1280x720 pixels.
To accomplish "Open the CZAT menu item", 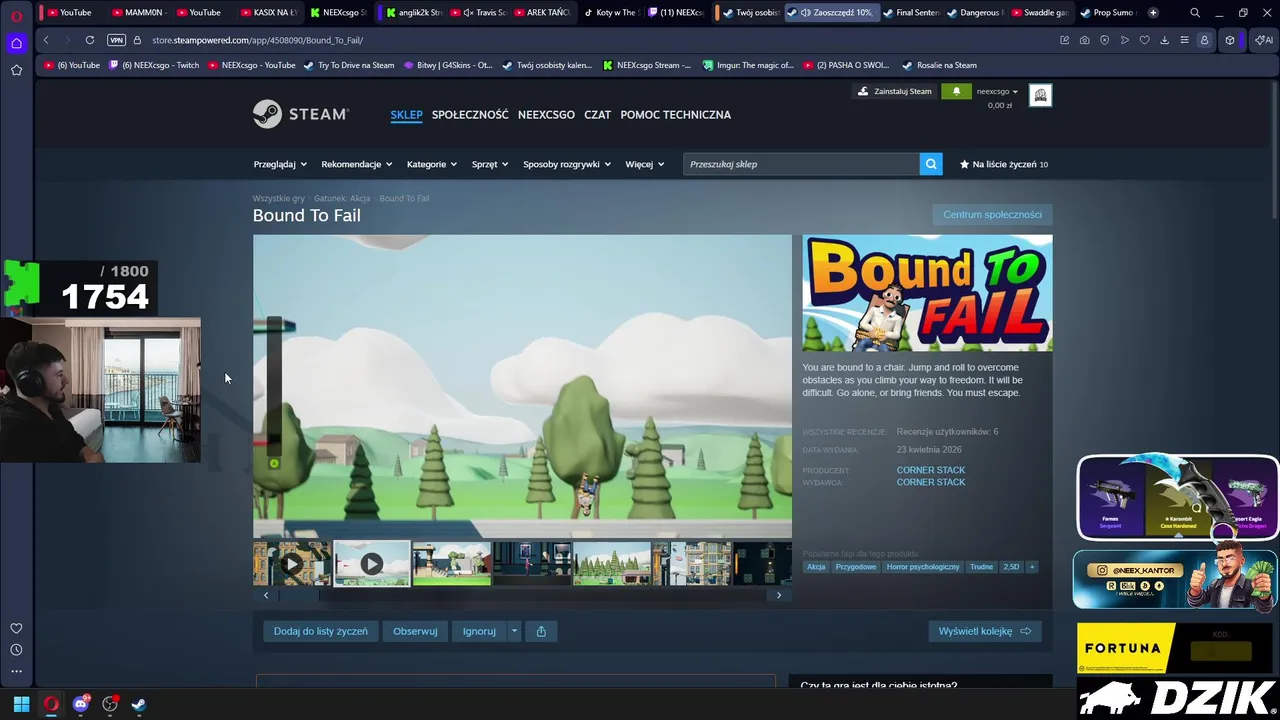I will pyautogui.click(x=597, y=115).
